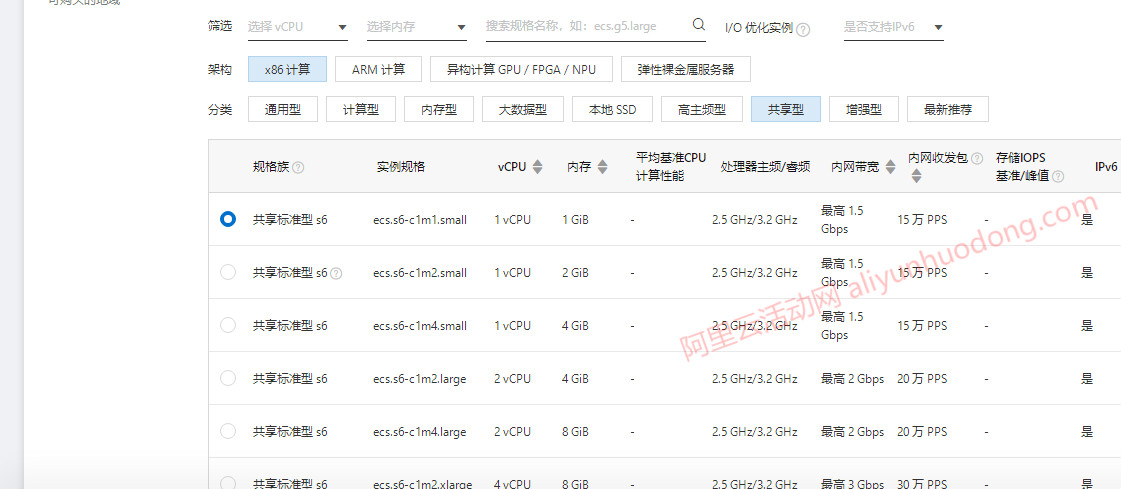Open help icon on ecs.s6-c1m2.small row

pyautogui.click(x=337, y=273)
